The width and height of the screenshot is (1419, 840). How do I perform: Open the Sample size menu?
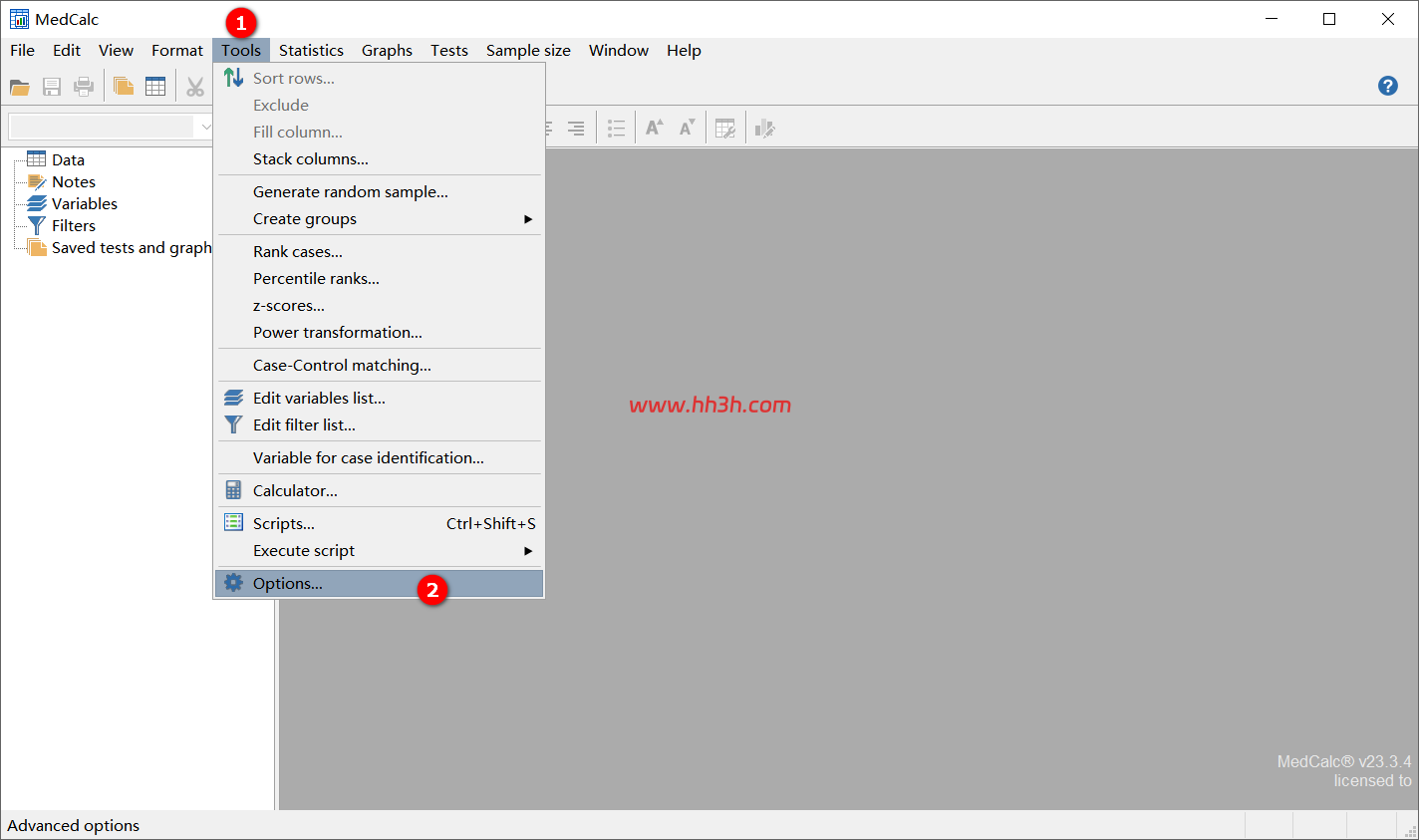click(528, 50)
